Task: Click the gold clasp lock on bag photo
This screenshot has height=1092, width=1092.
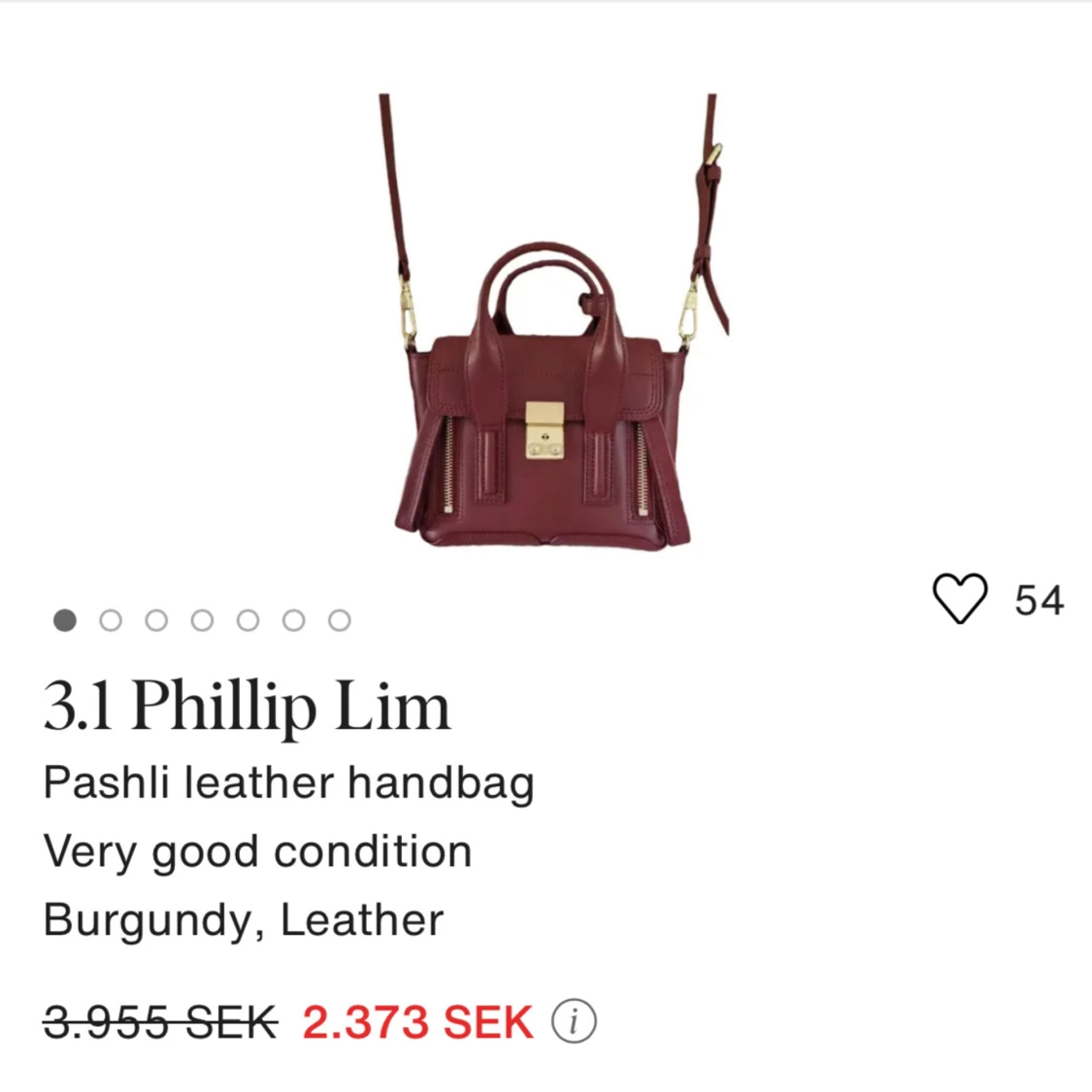Action: pyautogui.click(x=545, y=430)
